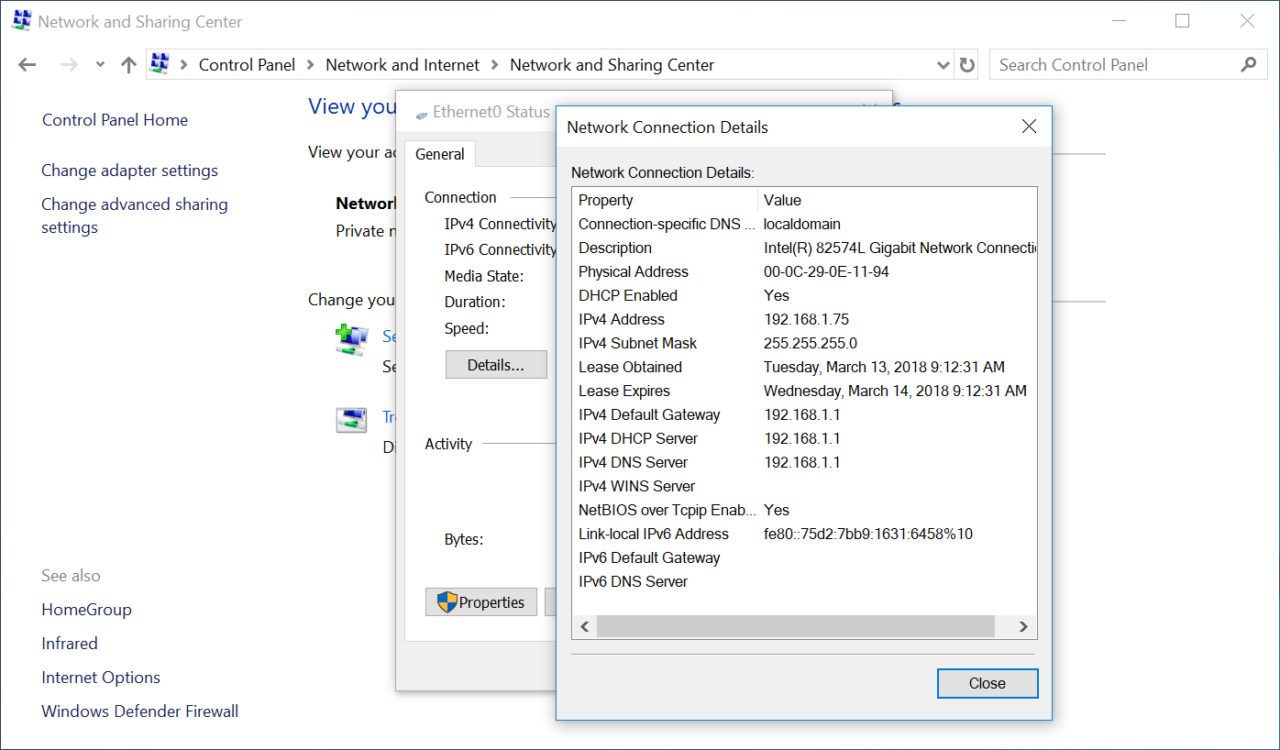The image size is (1280, 750).
Task: Click the right arrow of horizontal scrollbar
Action: (x=1023, y=627)
